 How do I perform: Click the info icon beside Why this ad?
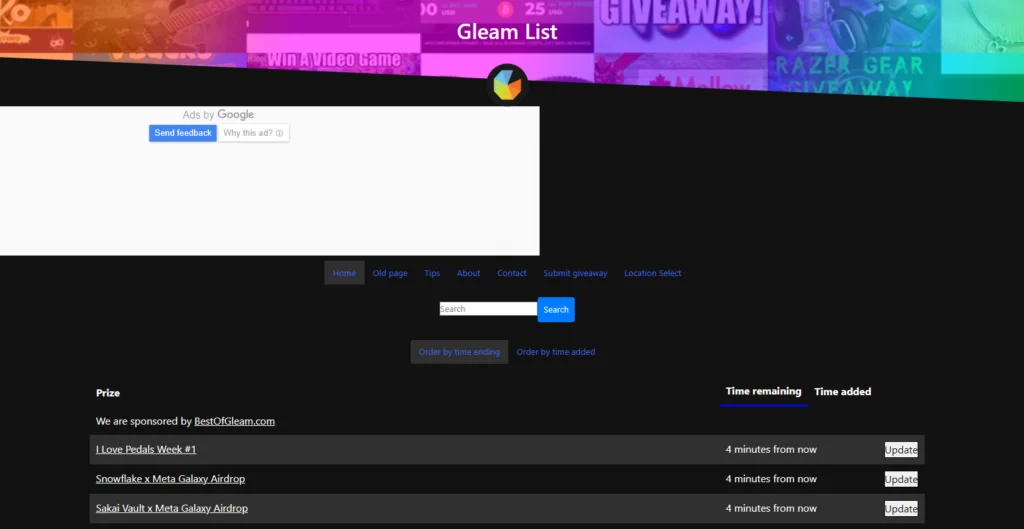click(x=280, y=133)
